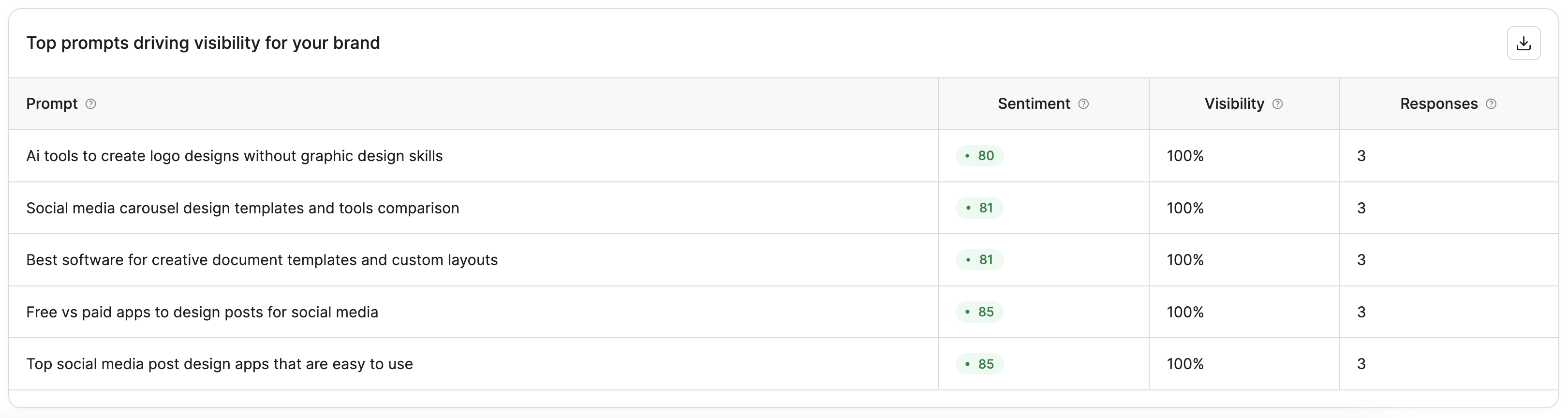Screen dimensions: 1568x418
Task: Open the free vs paid apps prompt
Action: tap(202, 312)
